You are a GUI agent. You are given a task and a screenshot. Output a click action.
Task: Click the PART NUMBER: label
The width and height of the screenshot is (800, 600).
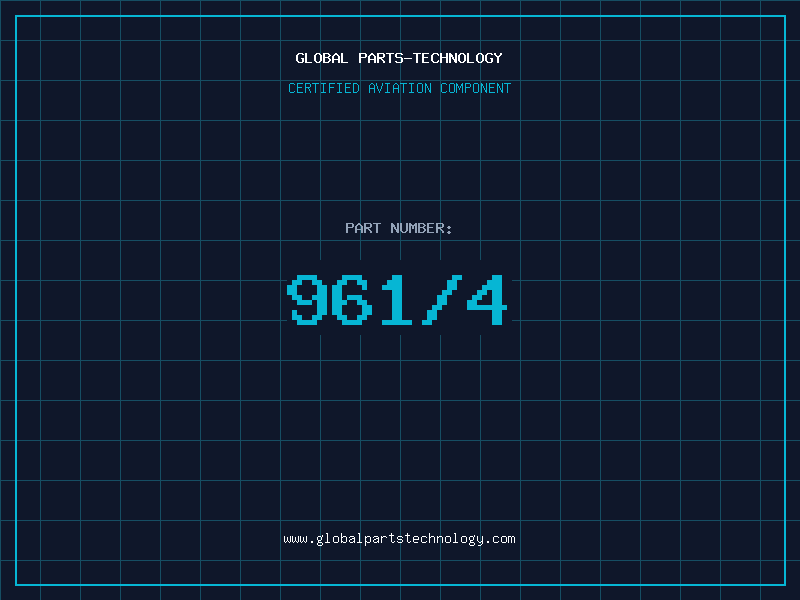(398, 228)
